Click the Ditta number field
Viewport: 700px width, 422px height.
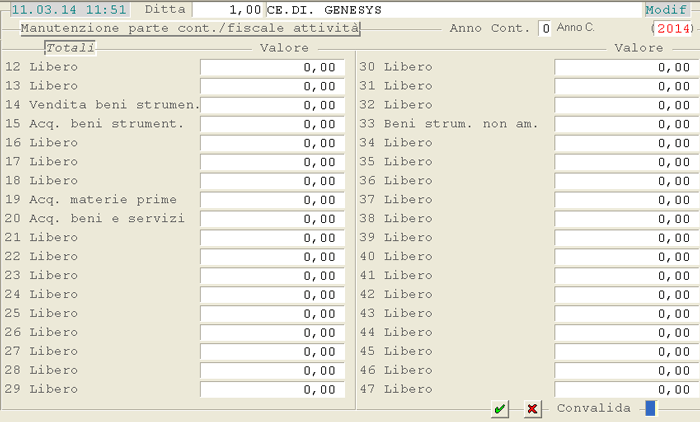[x=229, y=9]
